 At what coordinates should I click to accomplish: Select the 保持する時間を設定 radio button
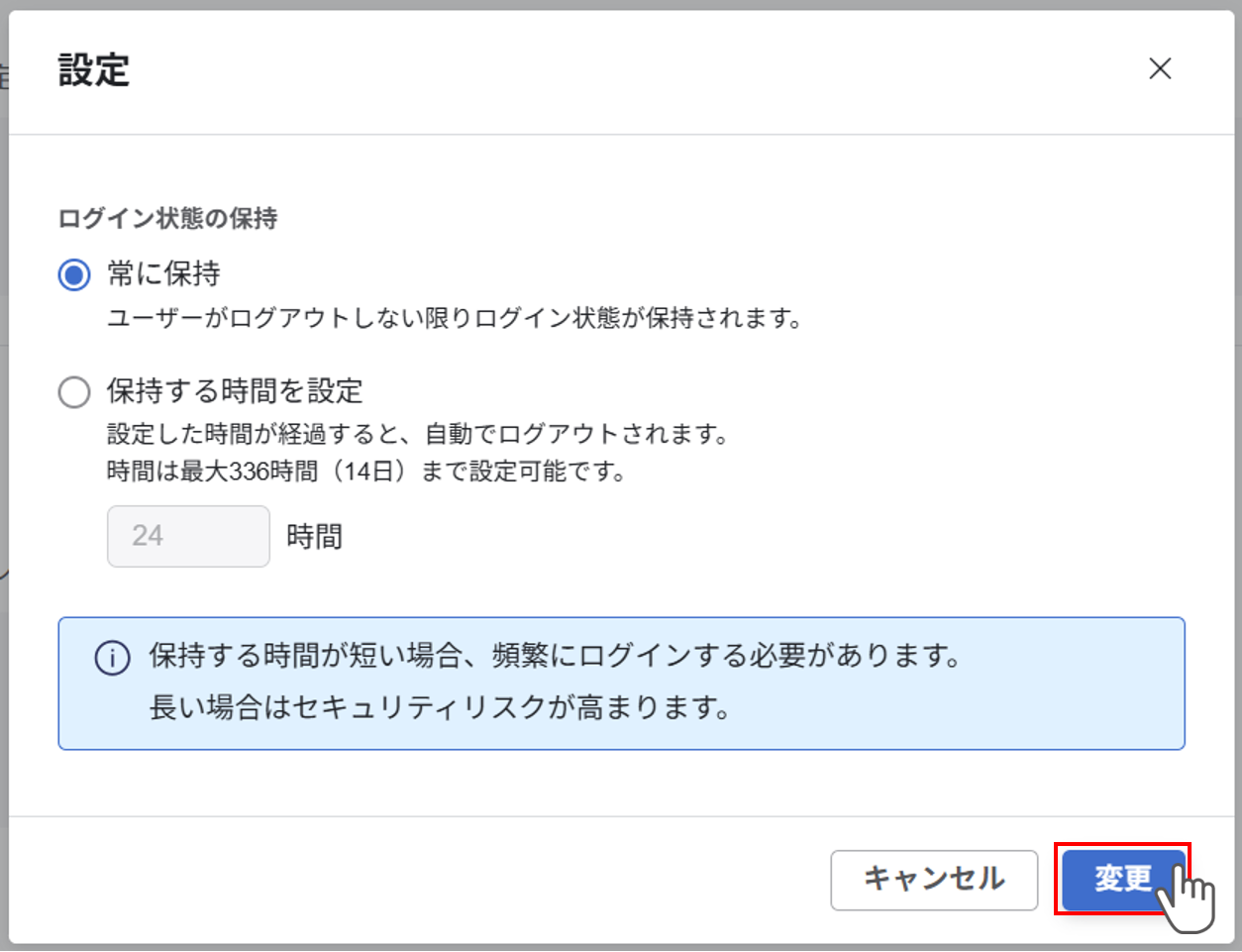[x=74, y=392]
